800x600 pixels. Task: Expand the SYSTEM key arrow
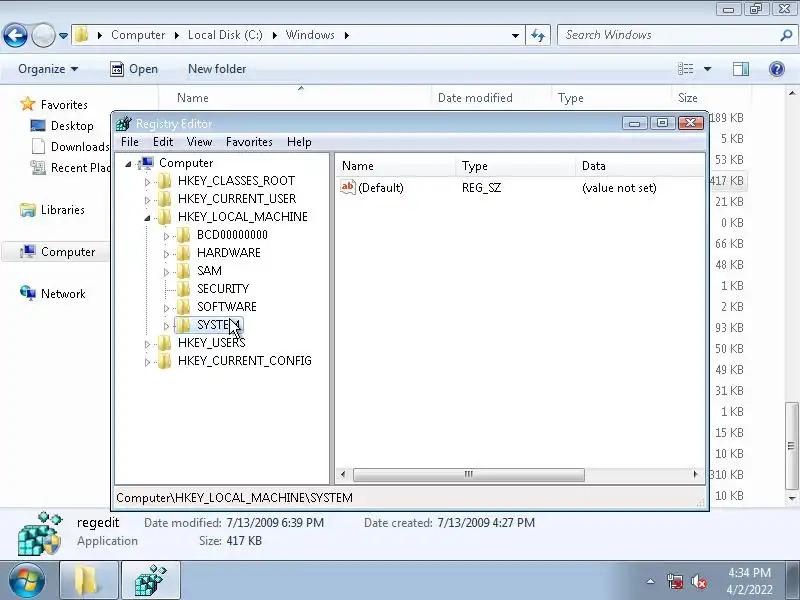coord(166,326)
